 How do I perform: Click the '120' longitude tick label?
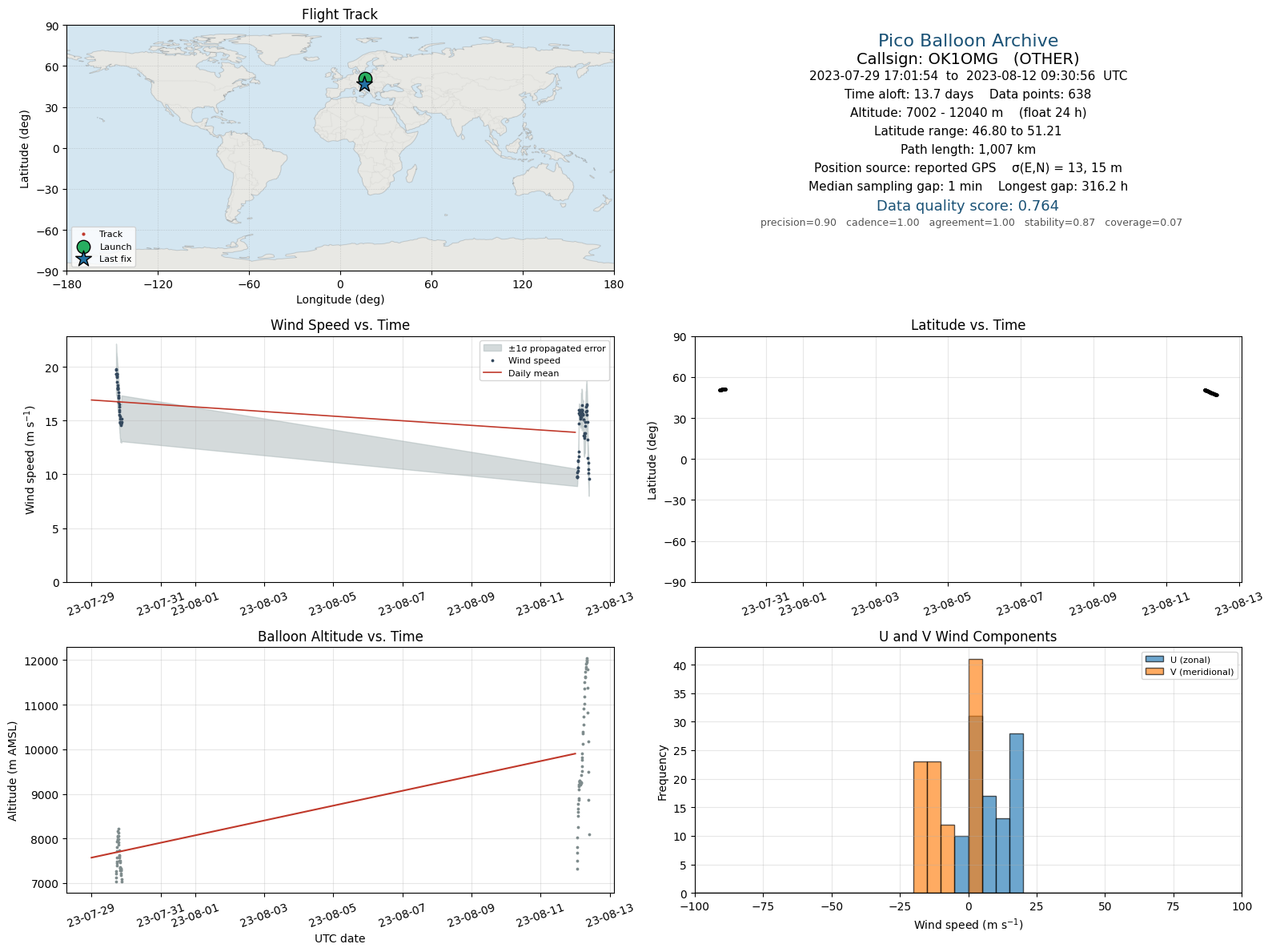(522, 284)
